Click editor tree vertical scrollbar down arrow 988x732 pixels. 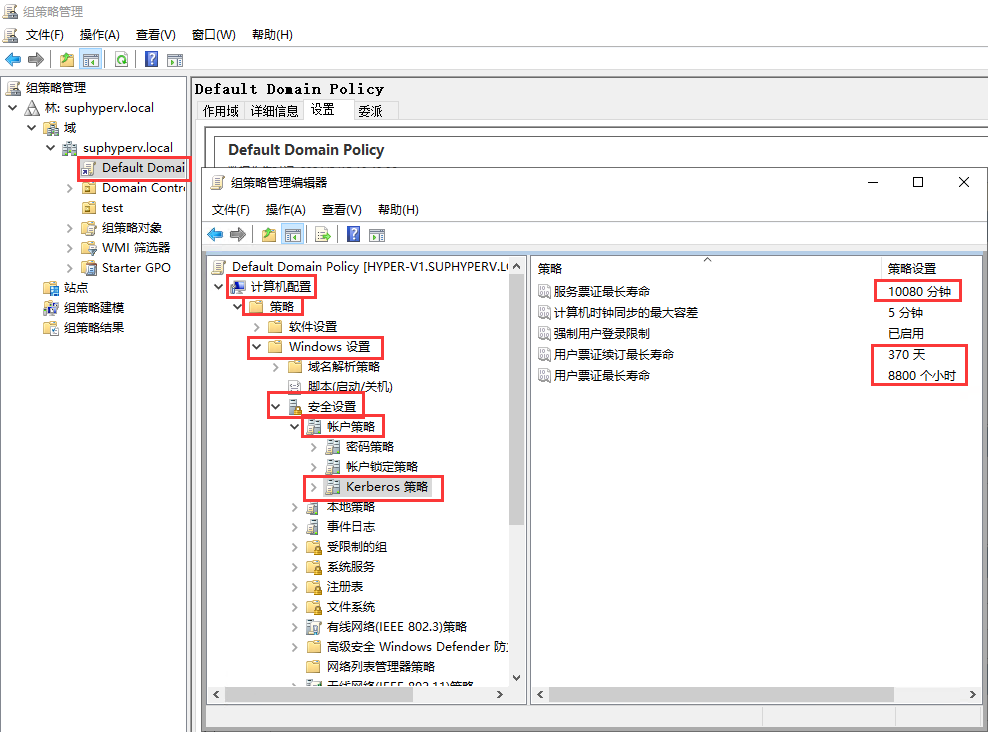(x=517, y=678)
